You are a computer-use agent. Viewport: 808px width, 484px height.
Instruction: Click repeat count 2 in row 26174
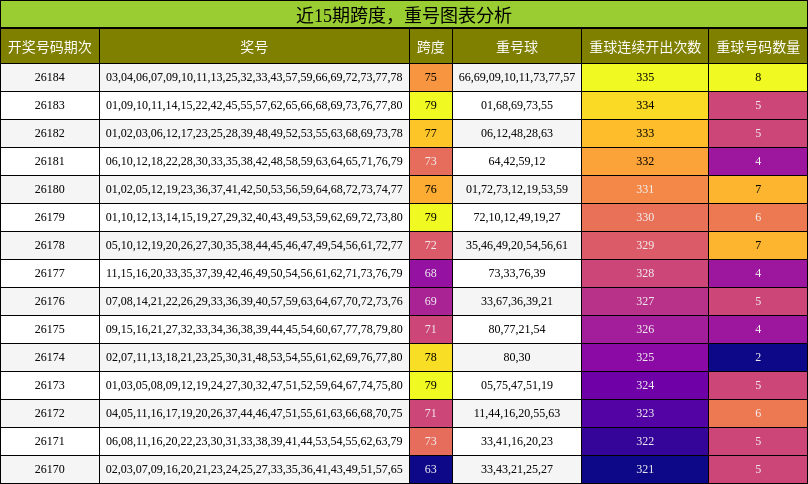tap(758, 357)
